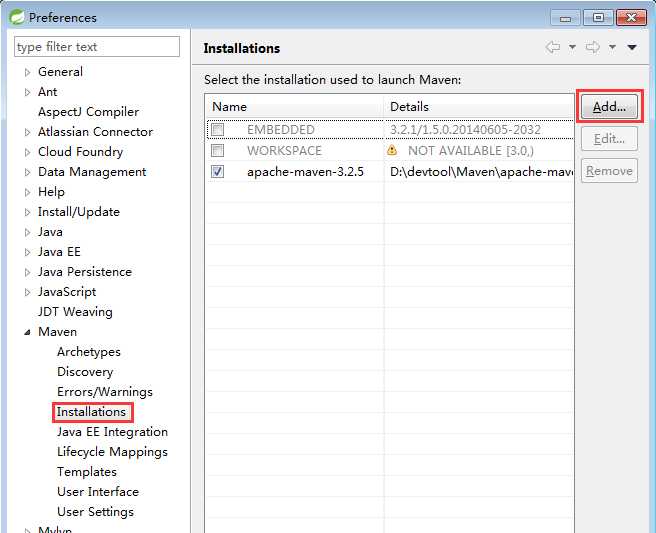Select Discovery under Maven
The height and width of the screenshot is (533, 656).
pyautogui.click(x=85, y=372)
